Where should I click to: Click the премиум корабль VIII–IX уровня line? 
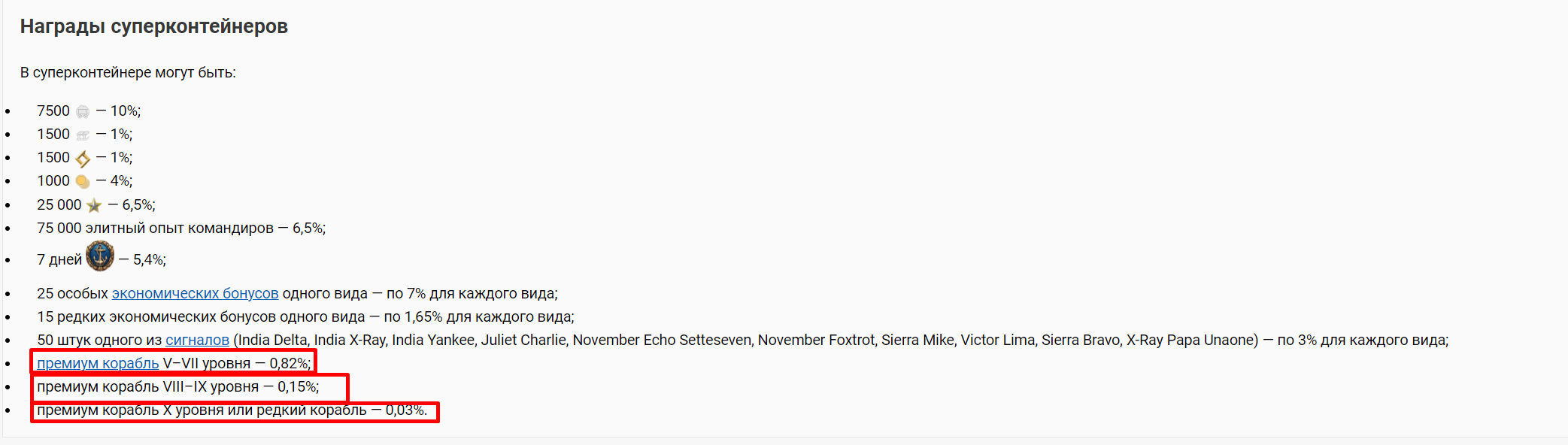pyautogui.click(x=178, y=386)
